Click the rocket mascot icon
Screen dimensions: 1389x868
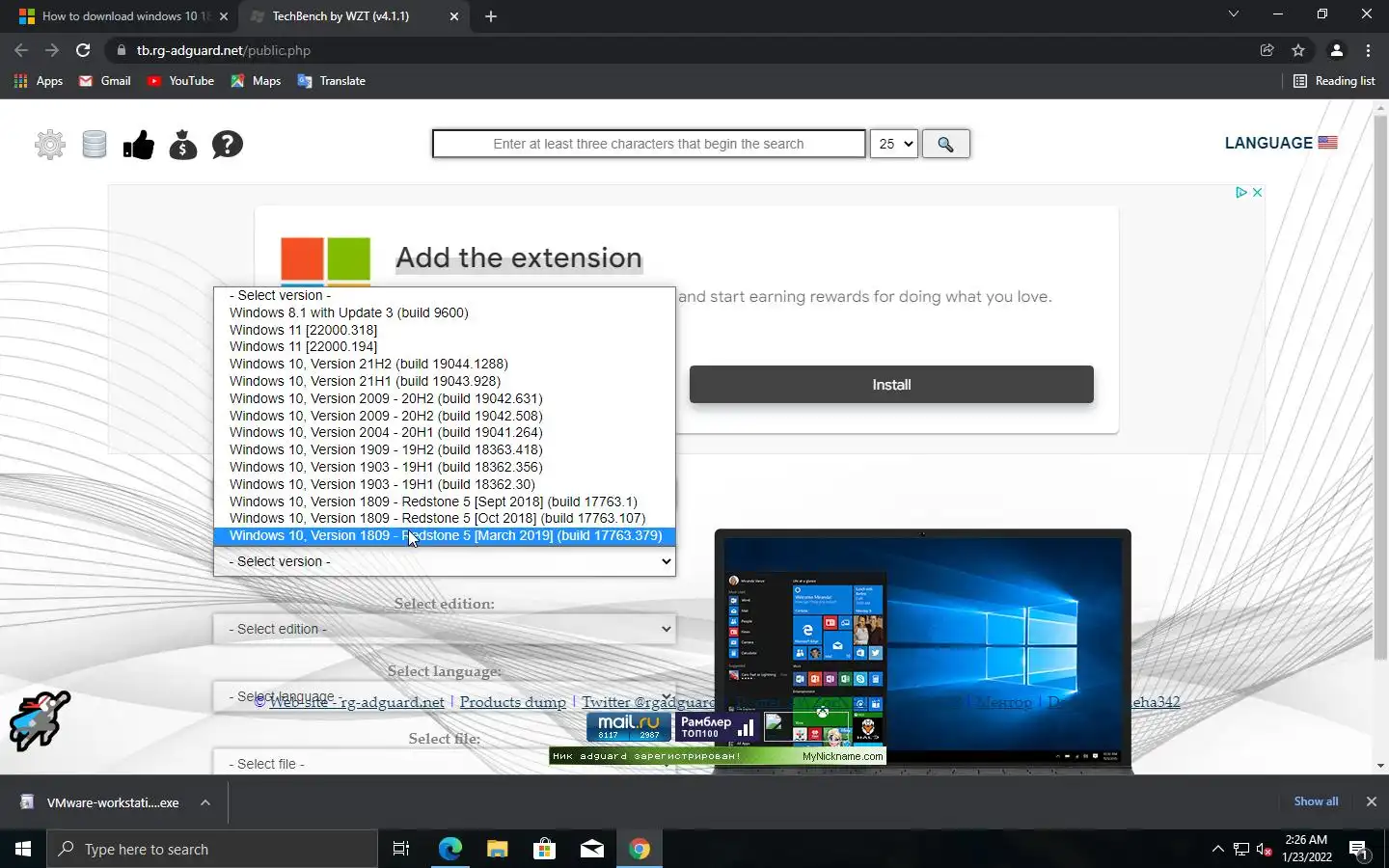(40, 720)
